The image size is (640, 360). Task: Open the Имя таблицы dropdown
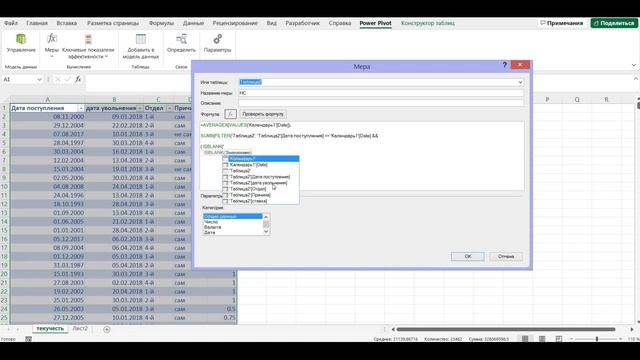pos(520,82)
